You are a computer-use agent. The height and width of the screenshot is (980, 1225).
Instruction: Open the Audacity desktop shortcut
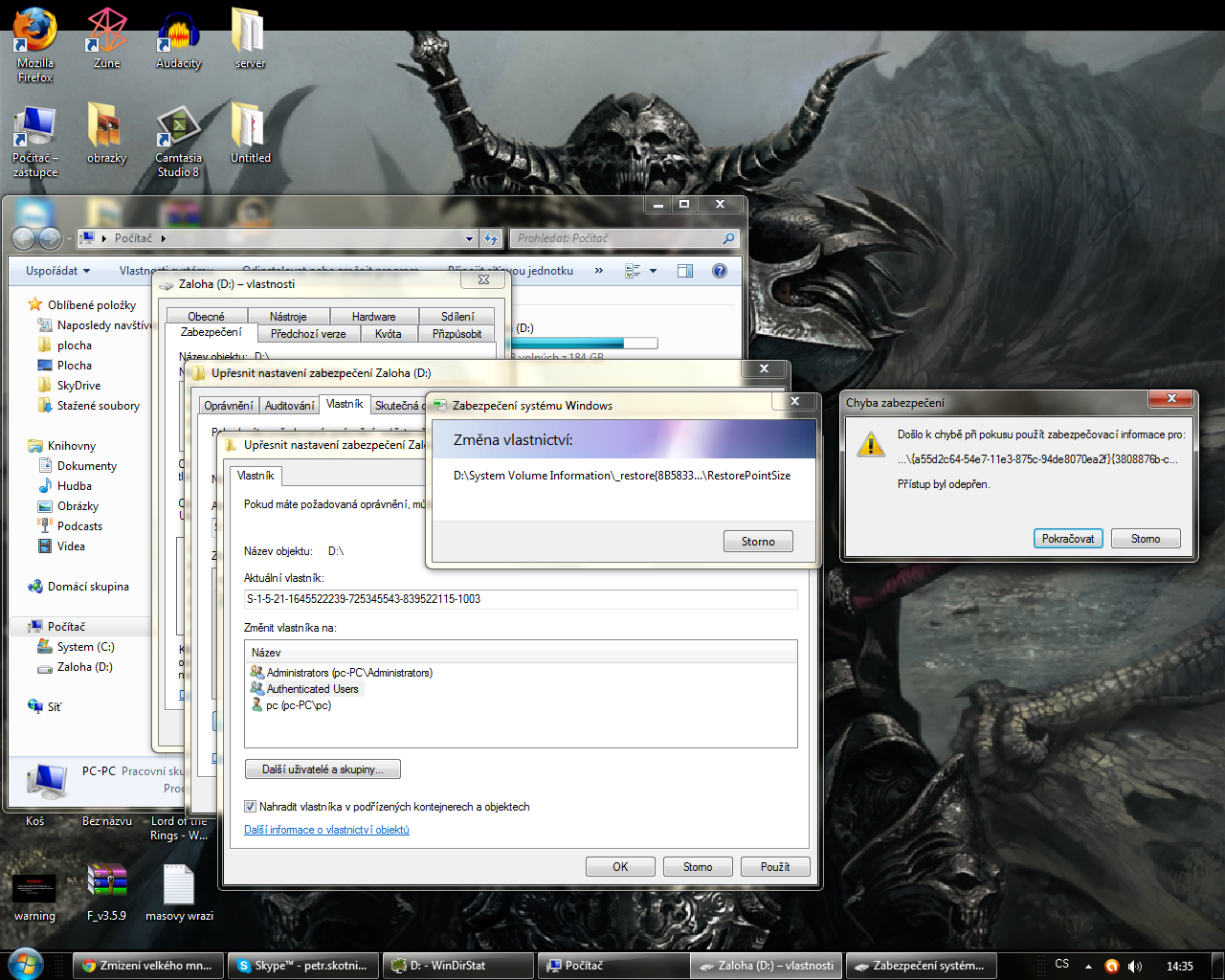point(178,33)
